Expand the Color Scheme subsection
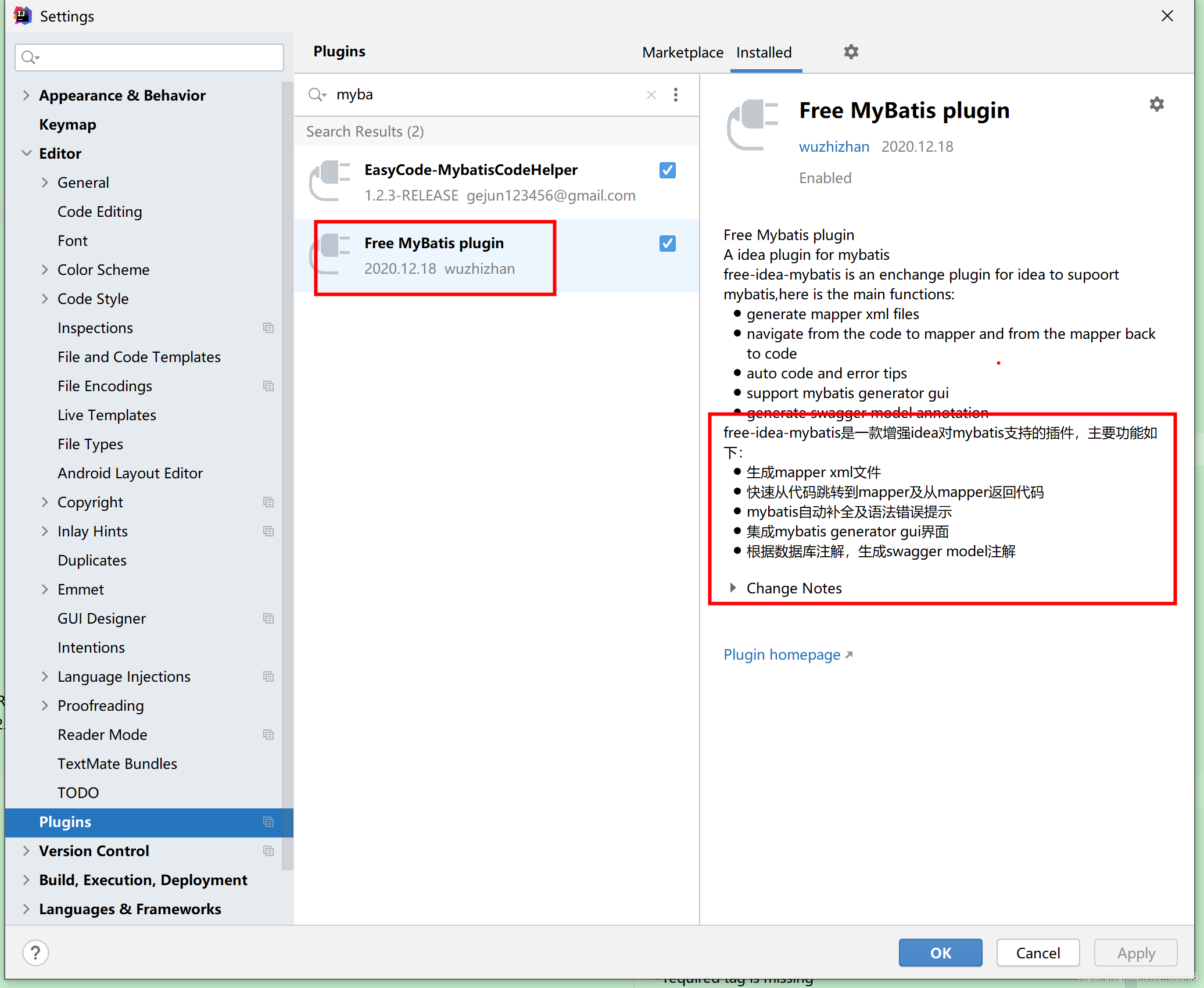This screenshot has height=988, width=1204. point(45,270)
